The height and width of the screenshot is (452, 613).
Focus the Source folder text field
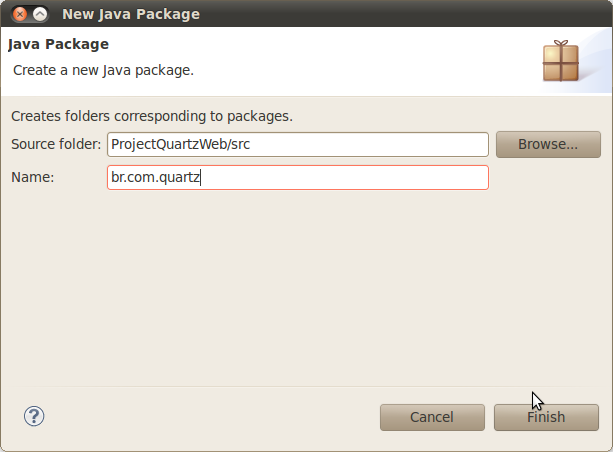298,144
